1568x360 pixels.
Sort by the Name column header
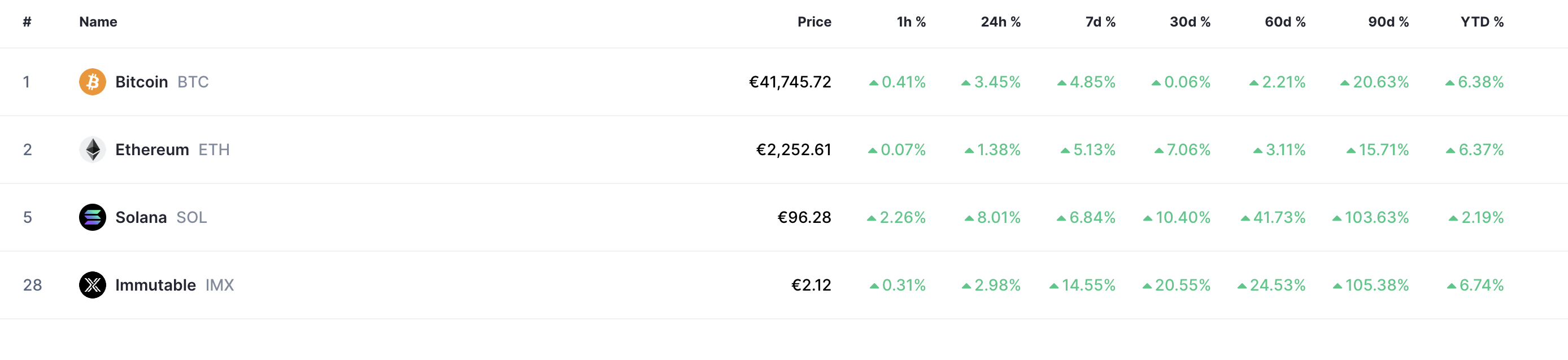coord(98,22)
